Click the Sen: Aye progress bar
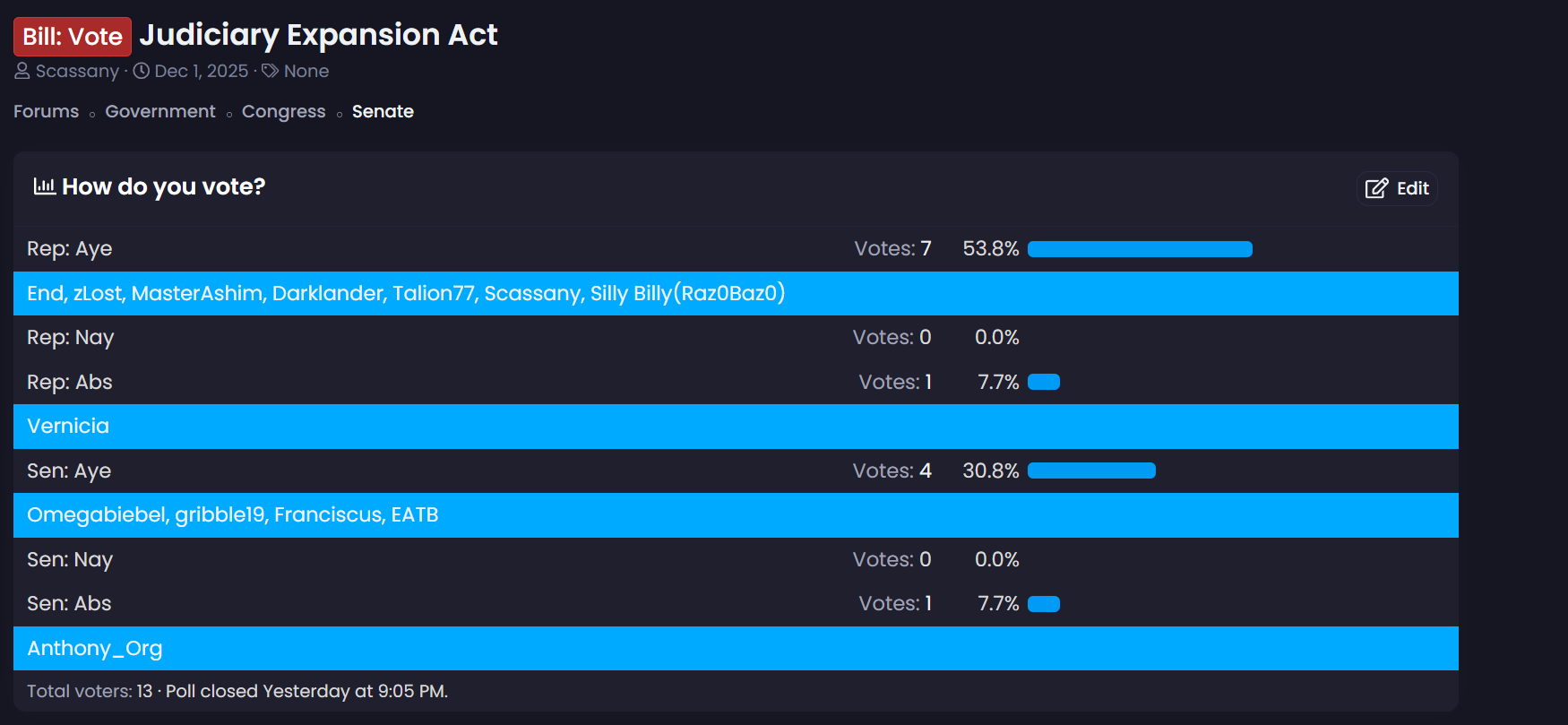The image size is (1568, 725). coord(1091,470)
